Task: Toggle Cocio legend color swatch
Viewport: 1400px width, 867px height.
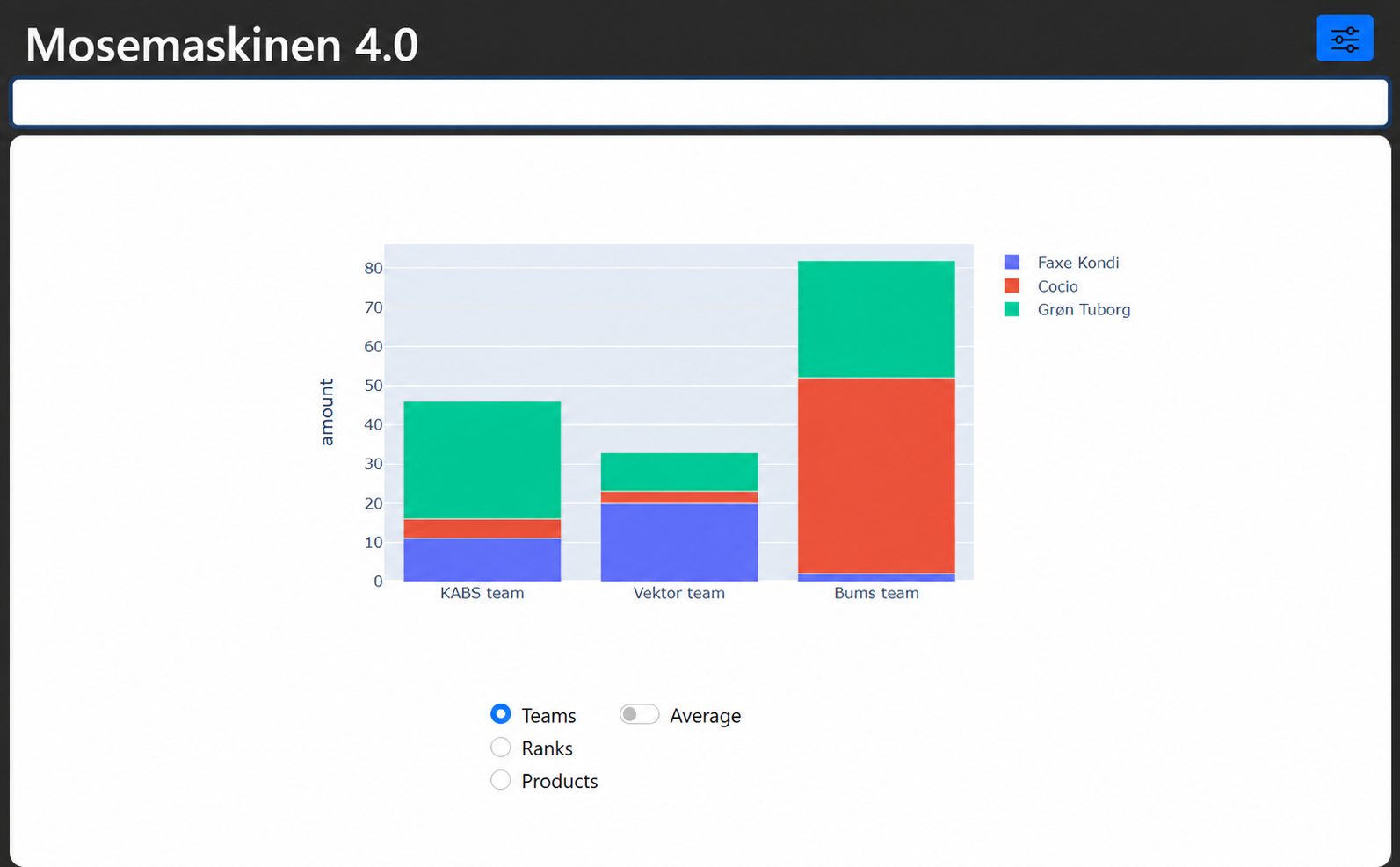Action: [1012, 285]
